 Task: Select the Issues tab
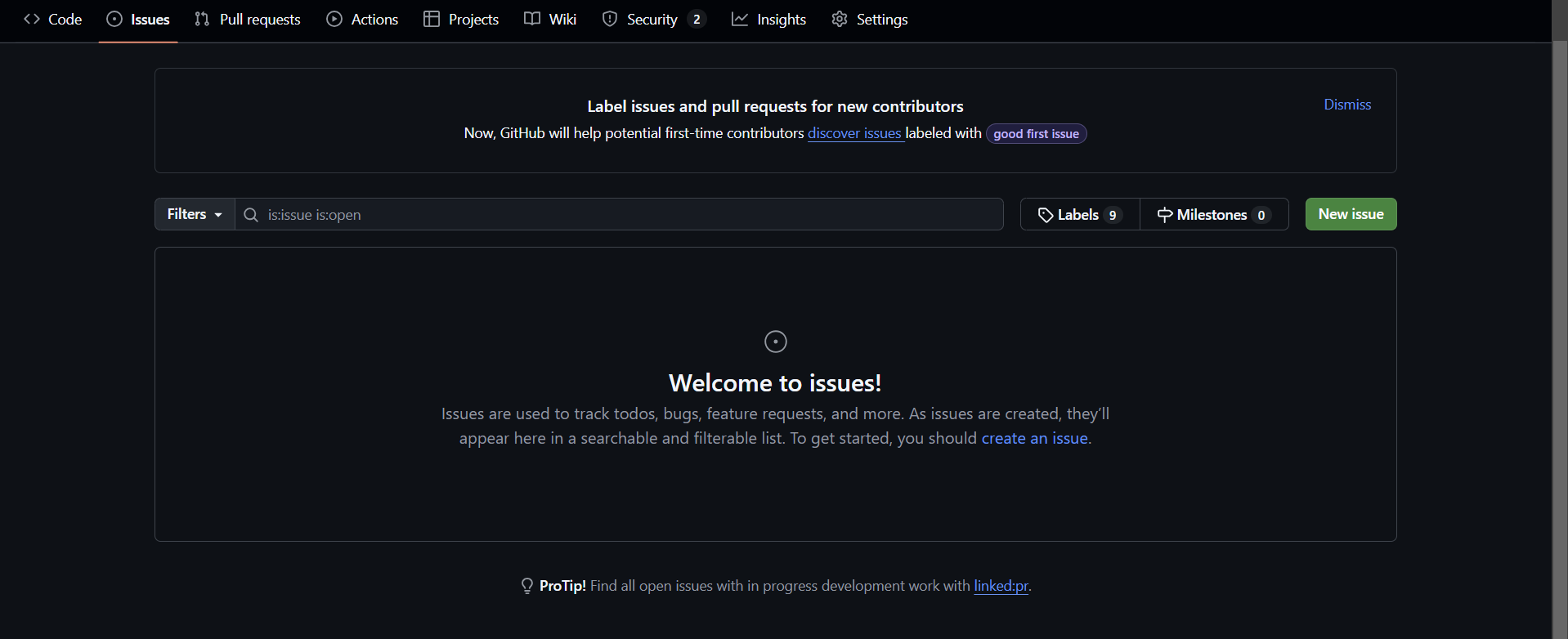click(x=138, y=19)
